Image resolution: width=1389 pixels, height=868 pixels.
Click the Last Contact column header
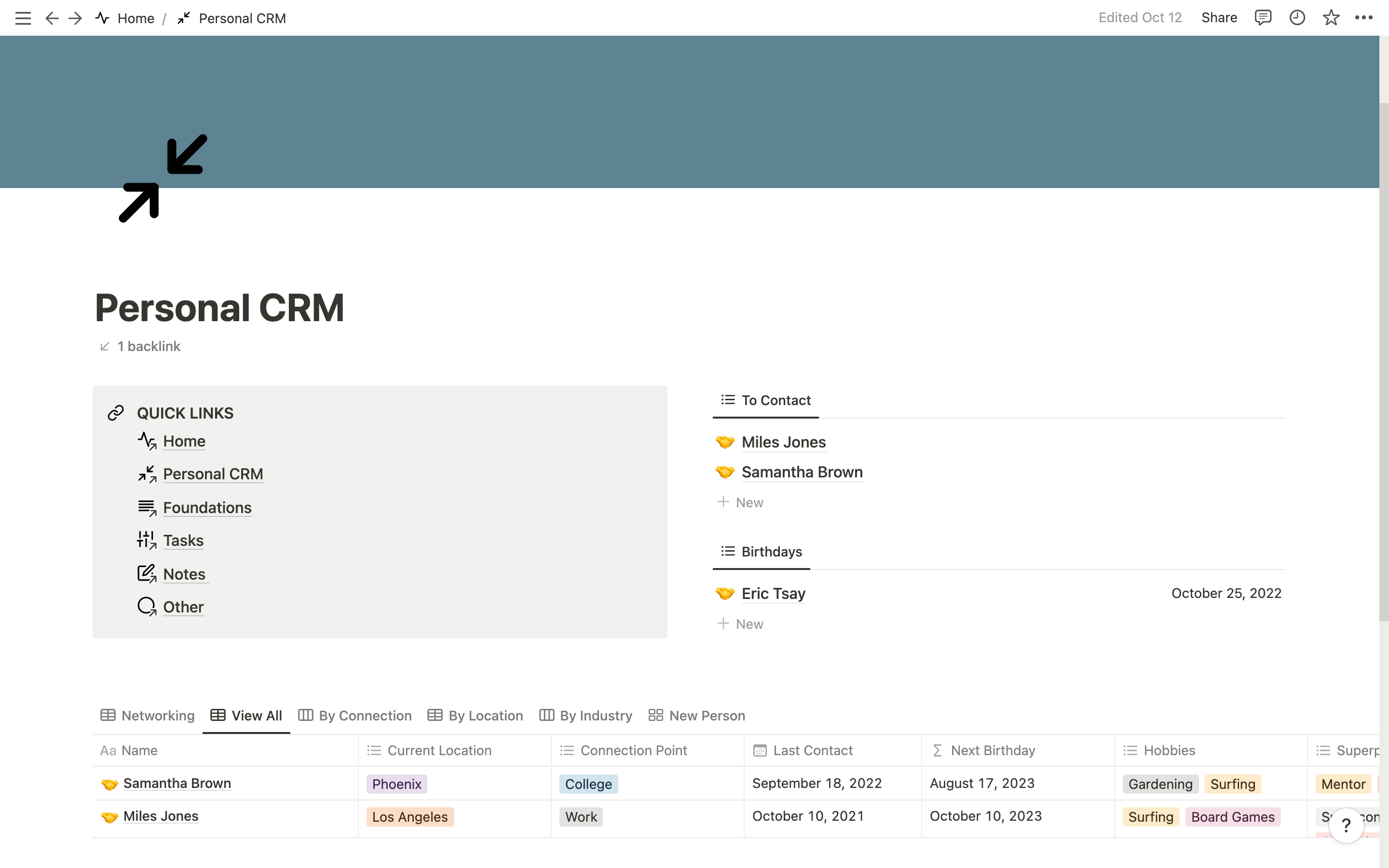812,750
